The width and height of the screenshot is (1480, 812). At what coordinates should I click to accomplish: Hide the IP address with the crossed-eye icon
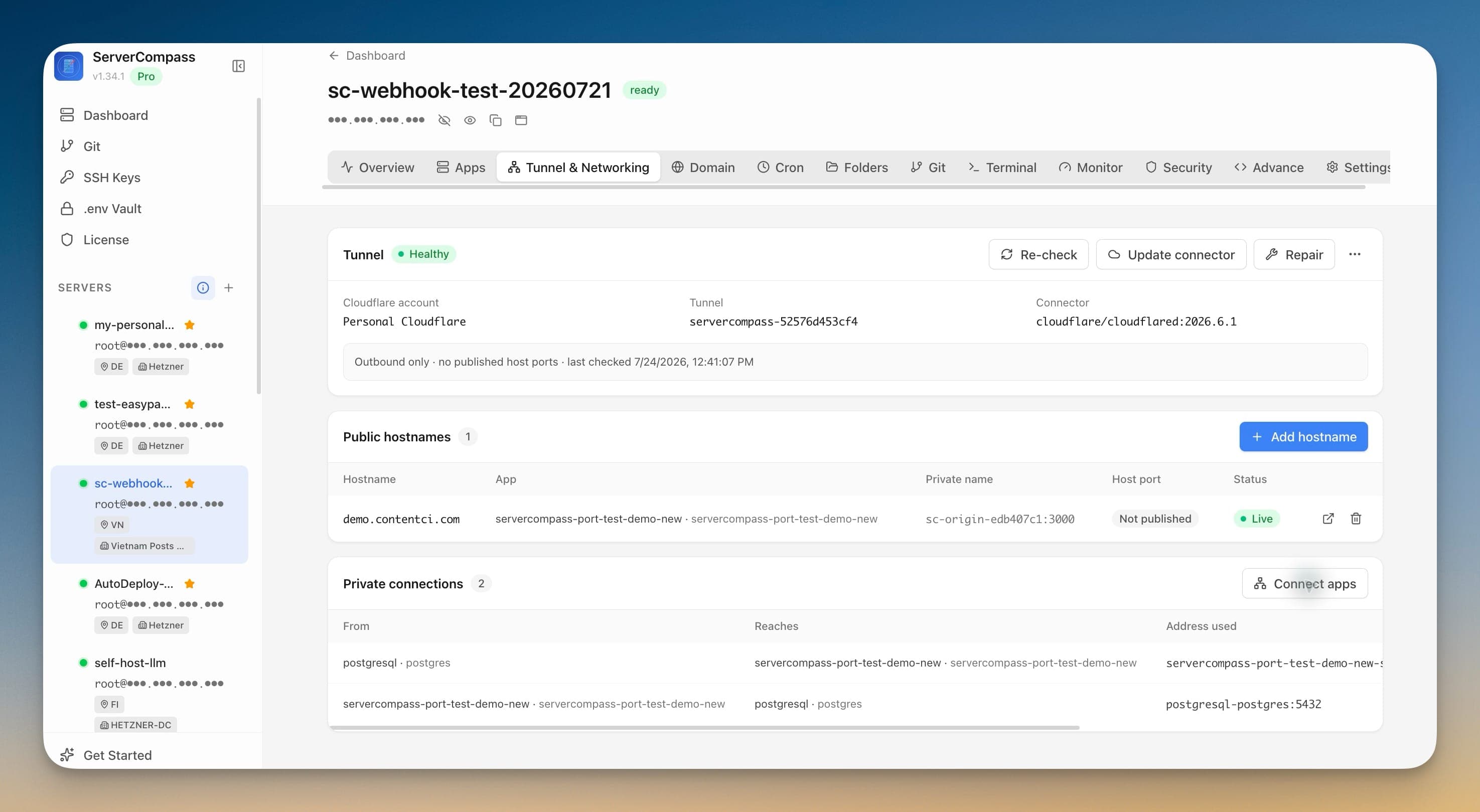click(444, 120)
